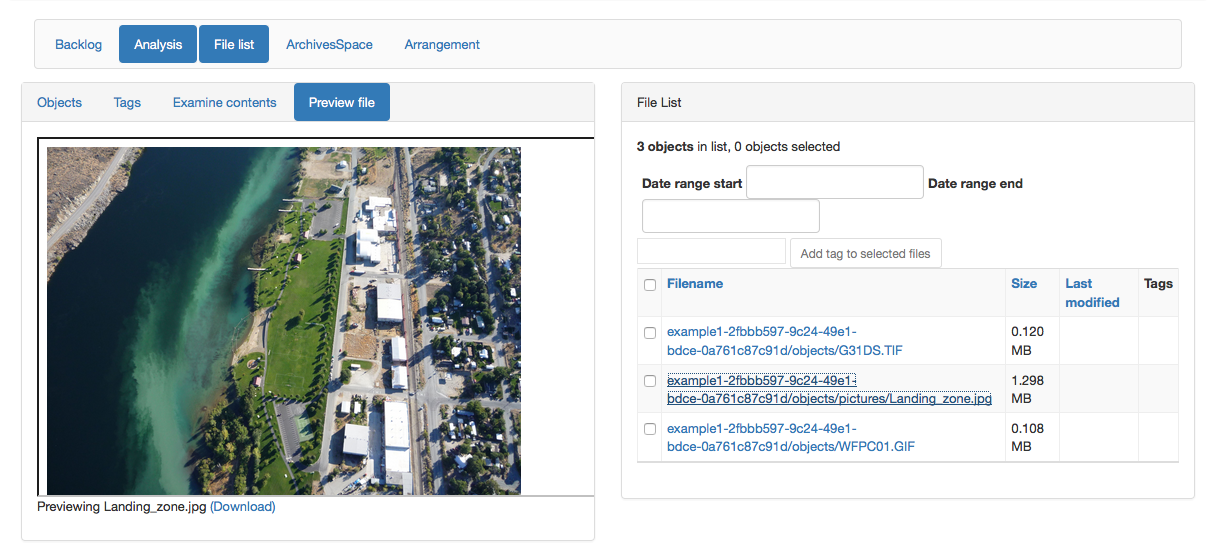Switch to the ArchivesSpace tab
The height and width of the screenshot is (556, 1214).
(329, 44)
